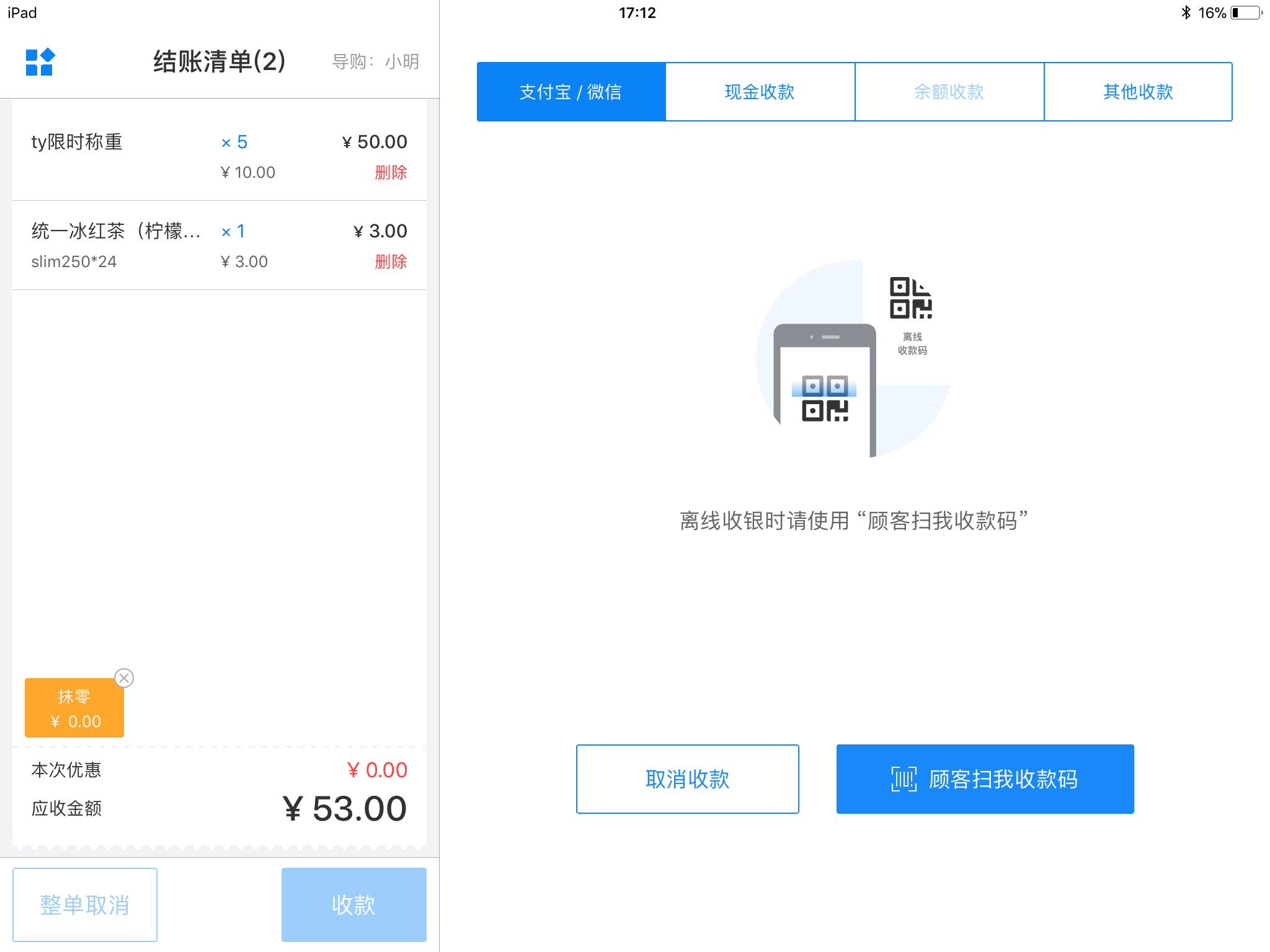The width and height of the screenshot is (1270, 952).
Task: Change the quantity × 5 of ty限时称重
Action: (234, 142)
